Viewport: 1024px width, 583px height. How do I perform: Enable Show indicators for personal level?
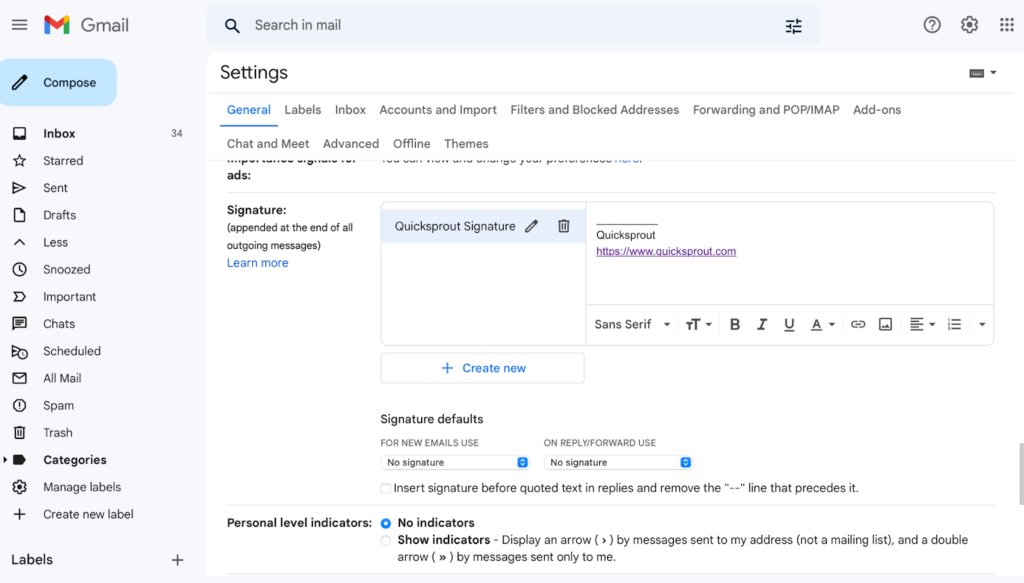point(385,540)
